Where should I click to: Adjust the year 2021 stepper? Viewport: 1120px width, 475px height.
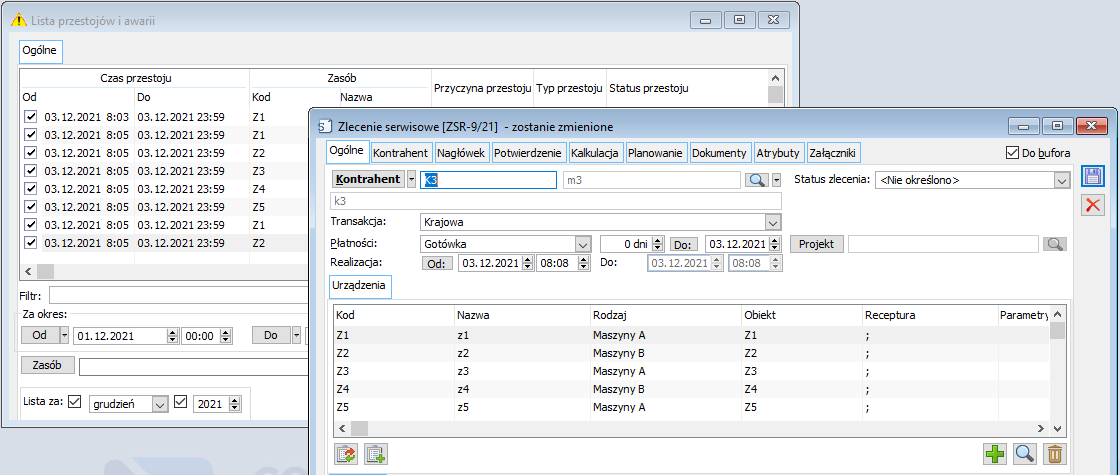coord(236,404)
